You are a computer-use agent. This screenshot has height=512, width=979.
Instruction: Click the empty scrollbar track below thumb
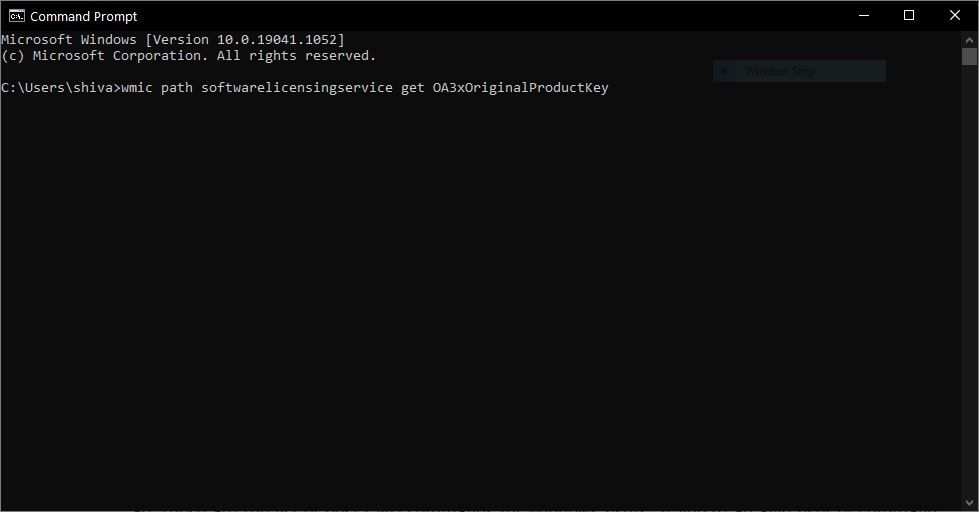pos(969,281)
